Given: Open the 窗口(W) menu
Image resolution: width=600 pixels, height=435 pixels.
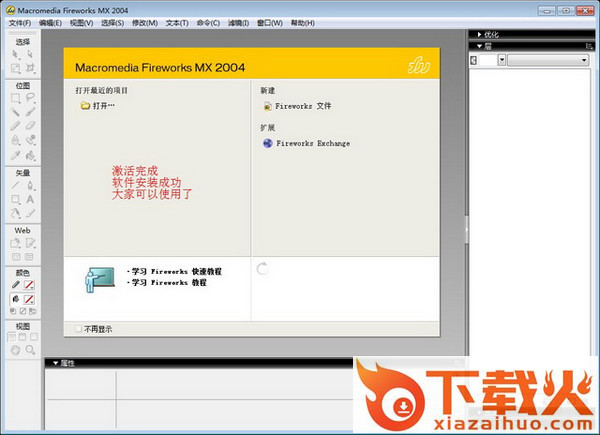Looking at the screenshot, I should coord(270,23).
